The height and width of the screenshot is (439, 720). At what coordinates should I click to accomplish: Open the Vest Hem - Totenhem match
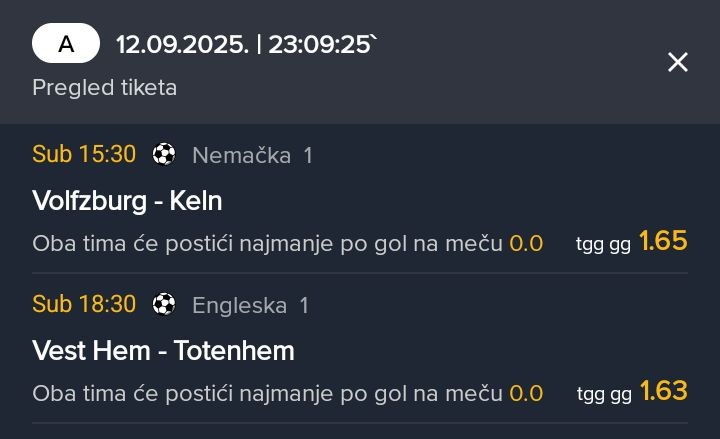pyautogui.click(x=163, y=351)
